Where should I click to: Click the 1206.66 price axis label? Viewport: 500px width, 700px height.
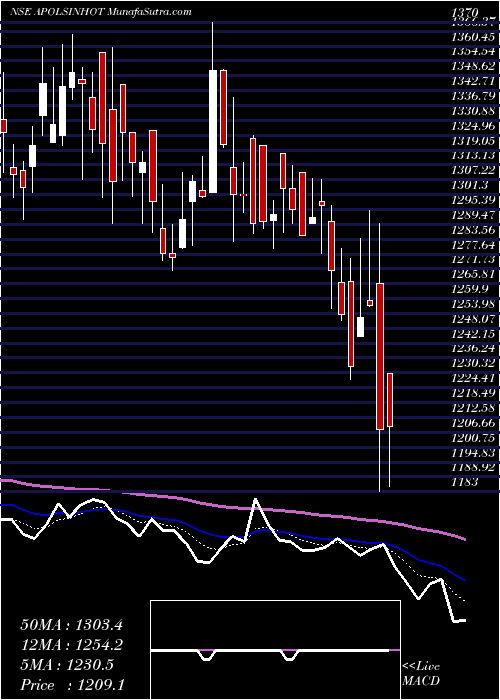coord(474,423)
